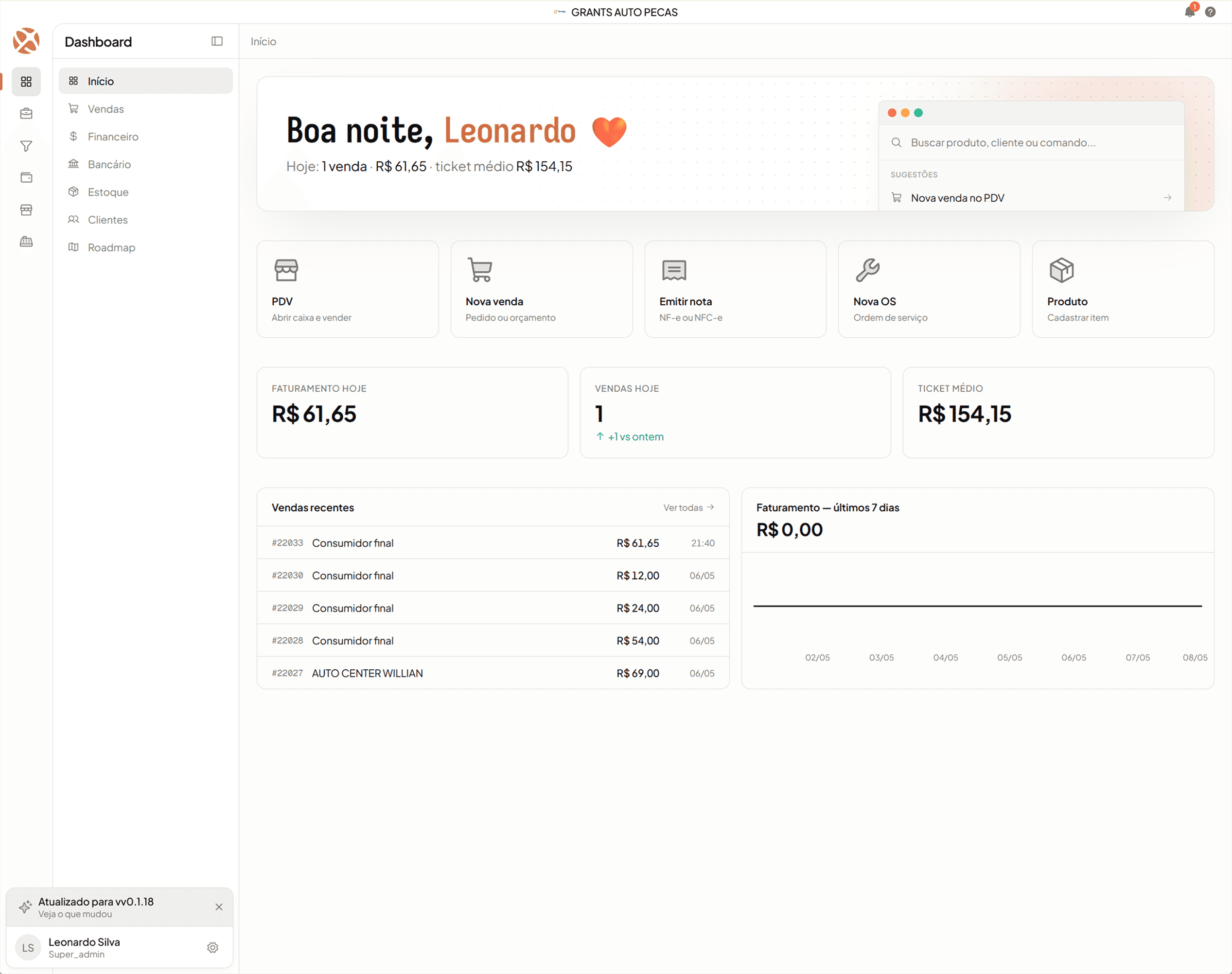Click Veja o que mudou link

coord(75,914)
